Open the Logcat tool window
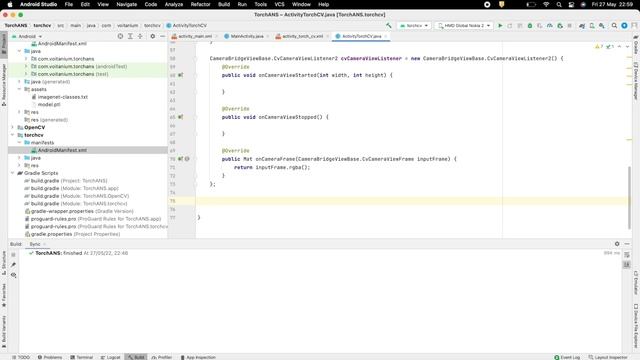Viewport: 640px width, 360px height. [x=110, y=357]
